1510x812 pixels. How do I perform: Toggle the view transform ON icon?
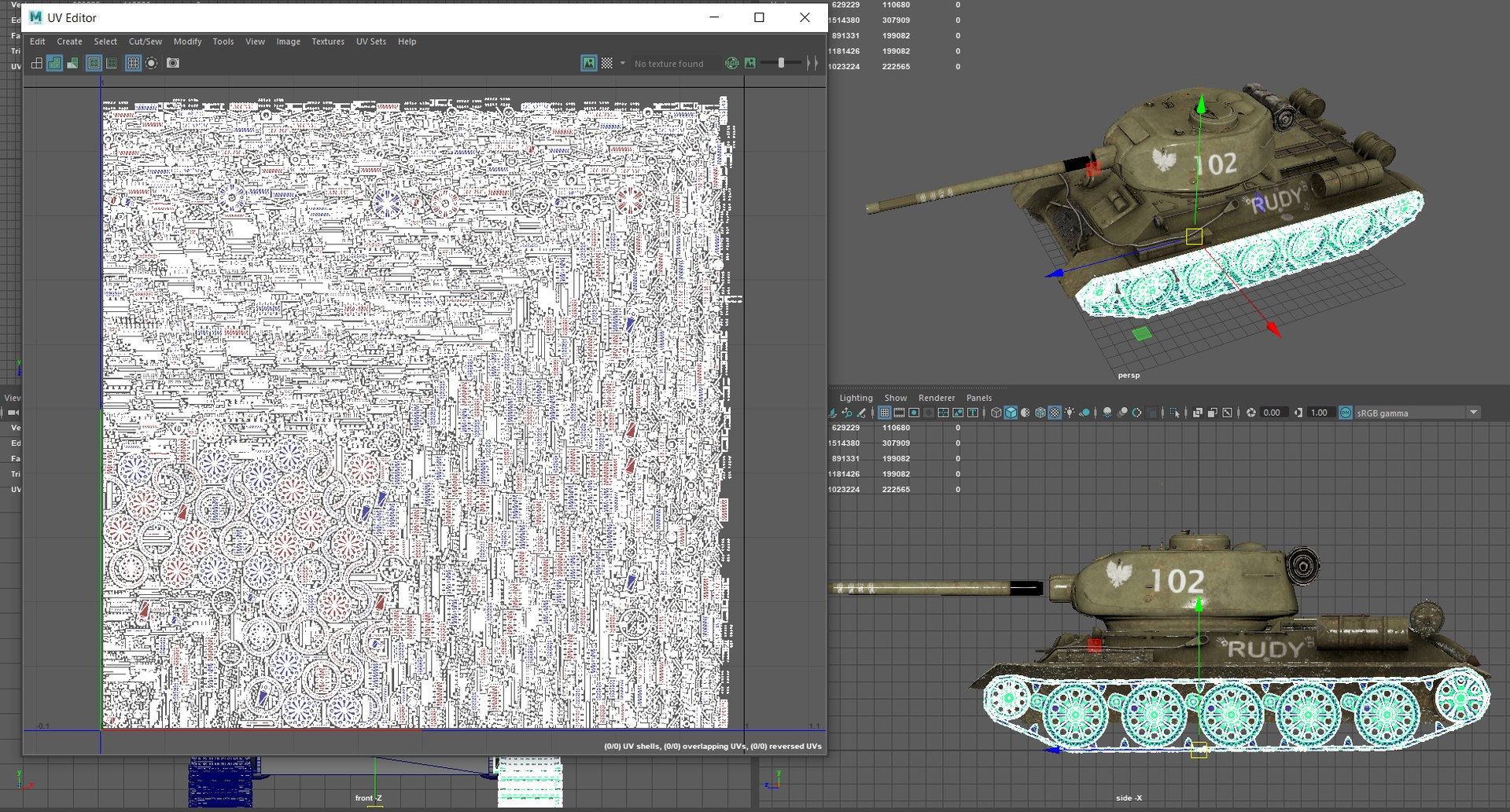[x=1346, y=413]
